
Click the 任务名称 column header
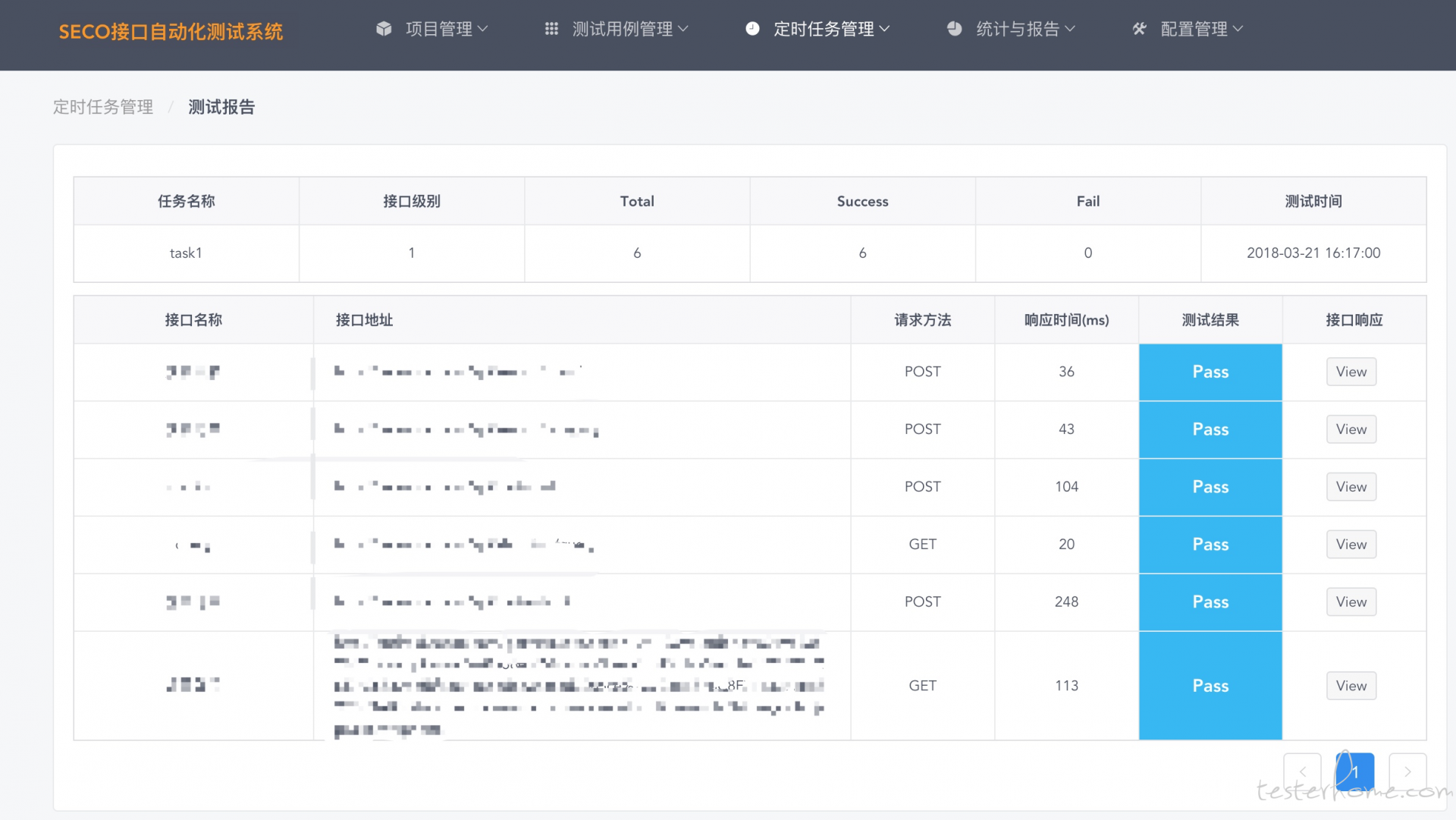[186, 201]
